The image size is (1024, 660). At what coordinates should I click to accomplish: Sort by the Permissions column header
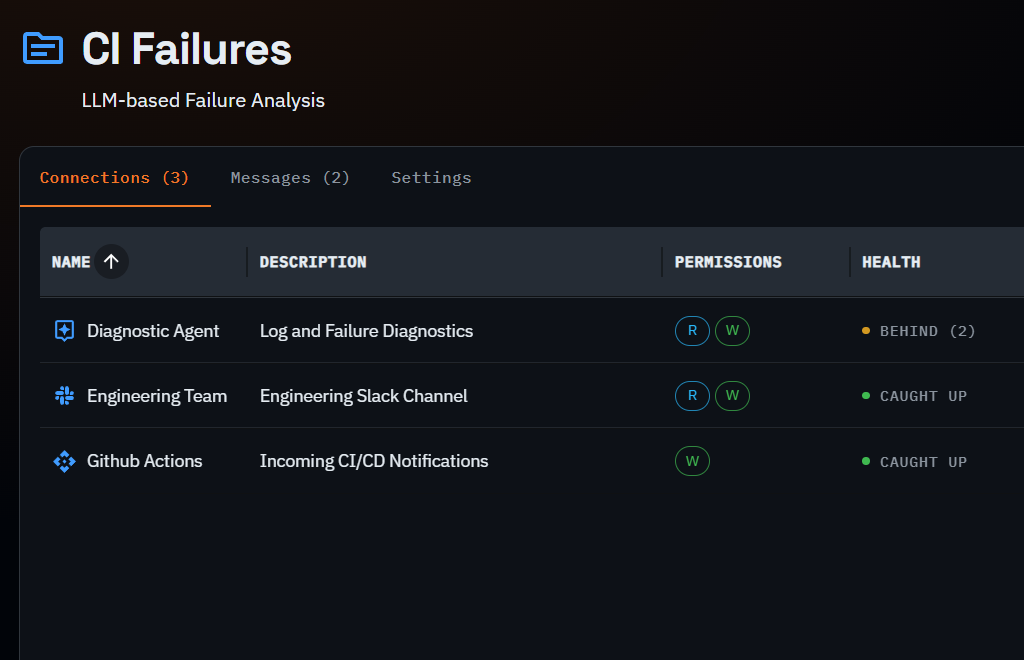tap(728, 262)
